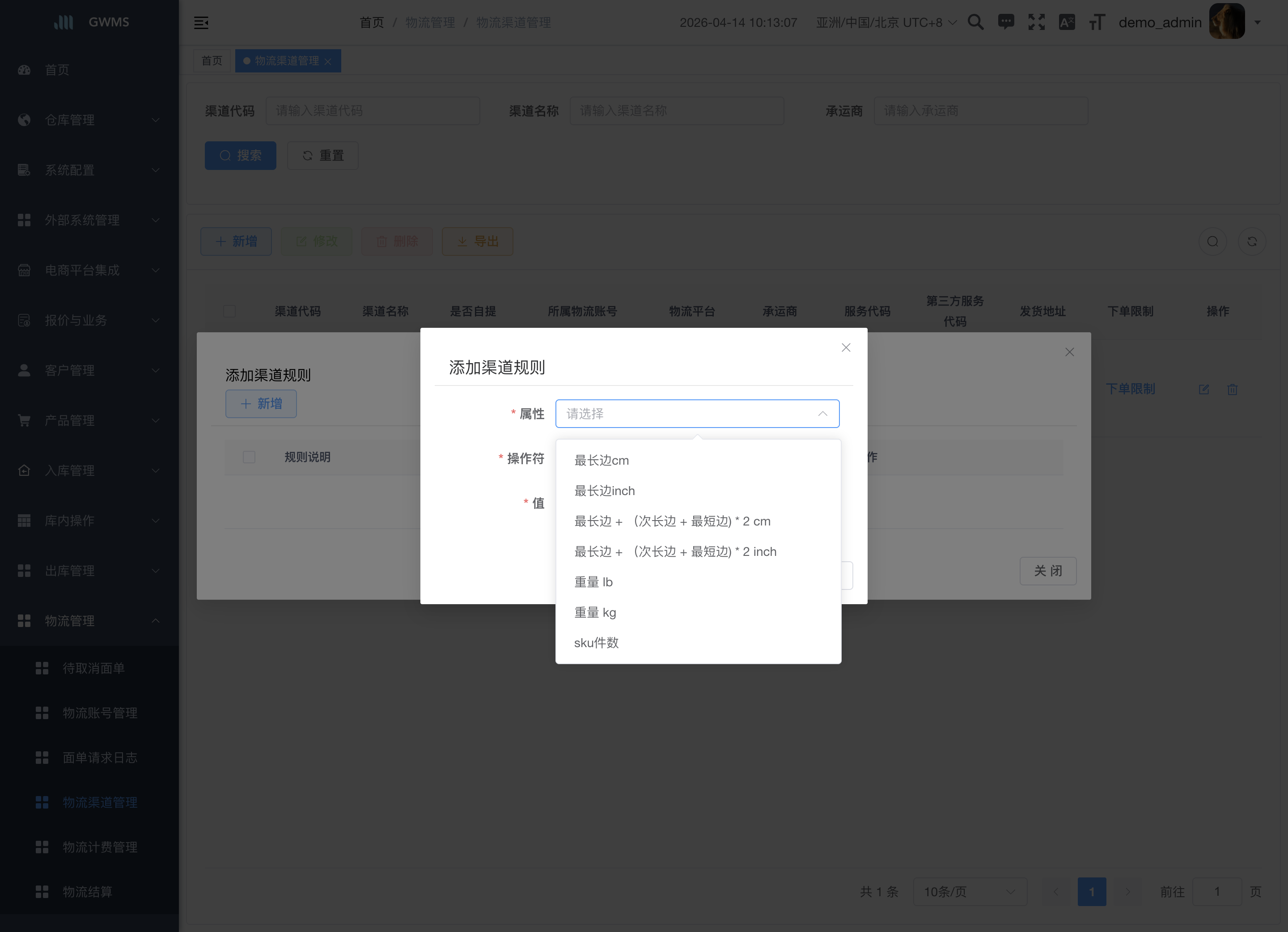Collapse the 物流管理 sidebar menu

pyautogui.click(x=89, y=621)
